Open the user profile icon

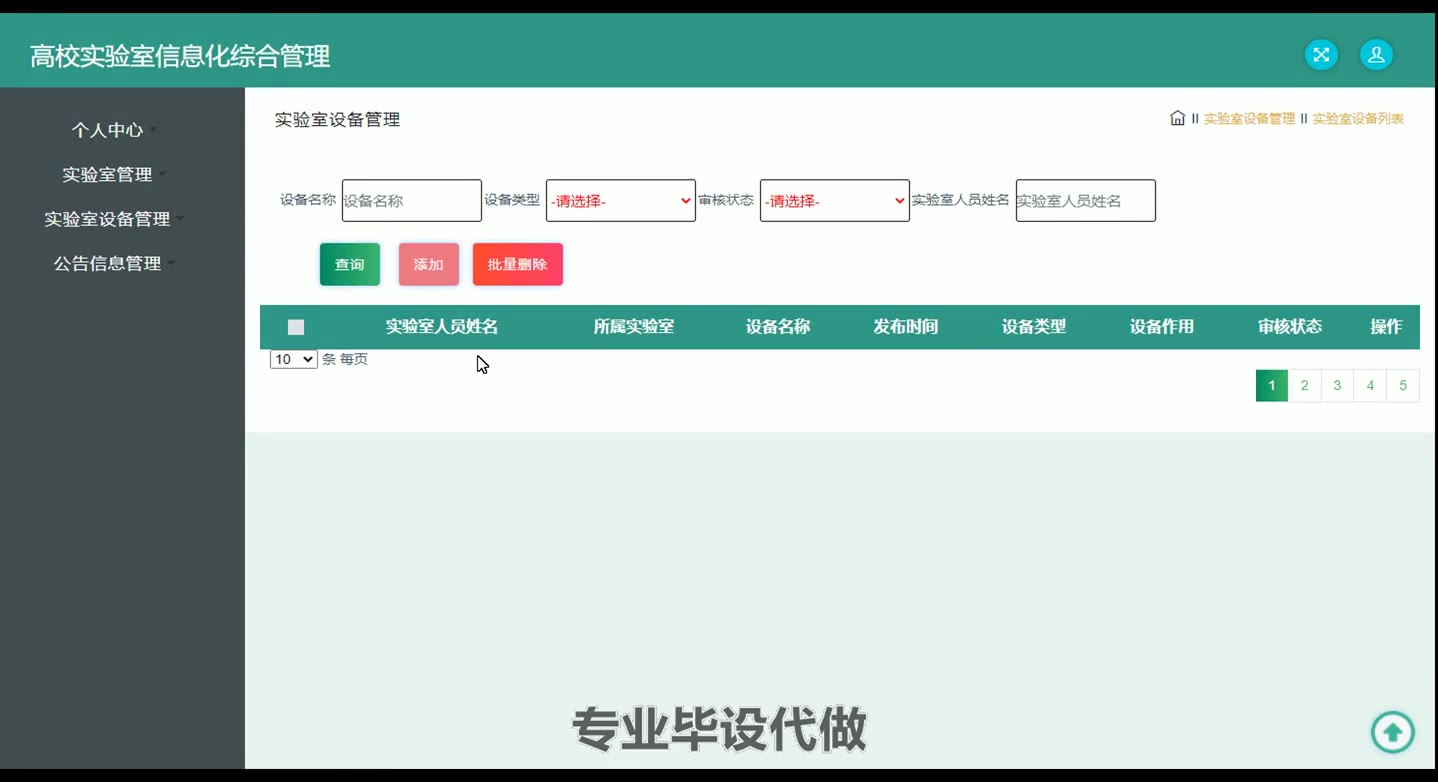click(x=1376, y=55)
